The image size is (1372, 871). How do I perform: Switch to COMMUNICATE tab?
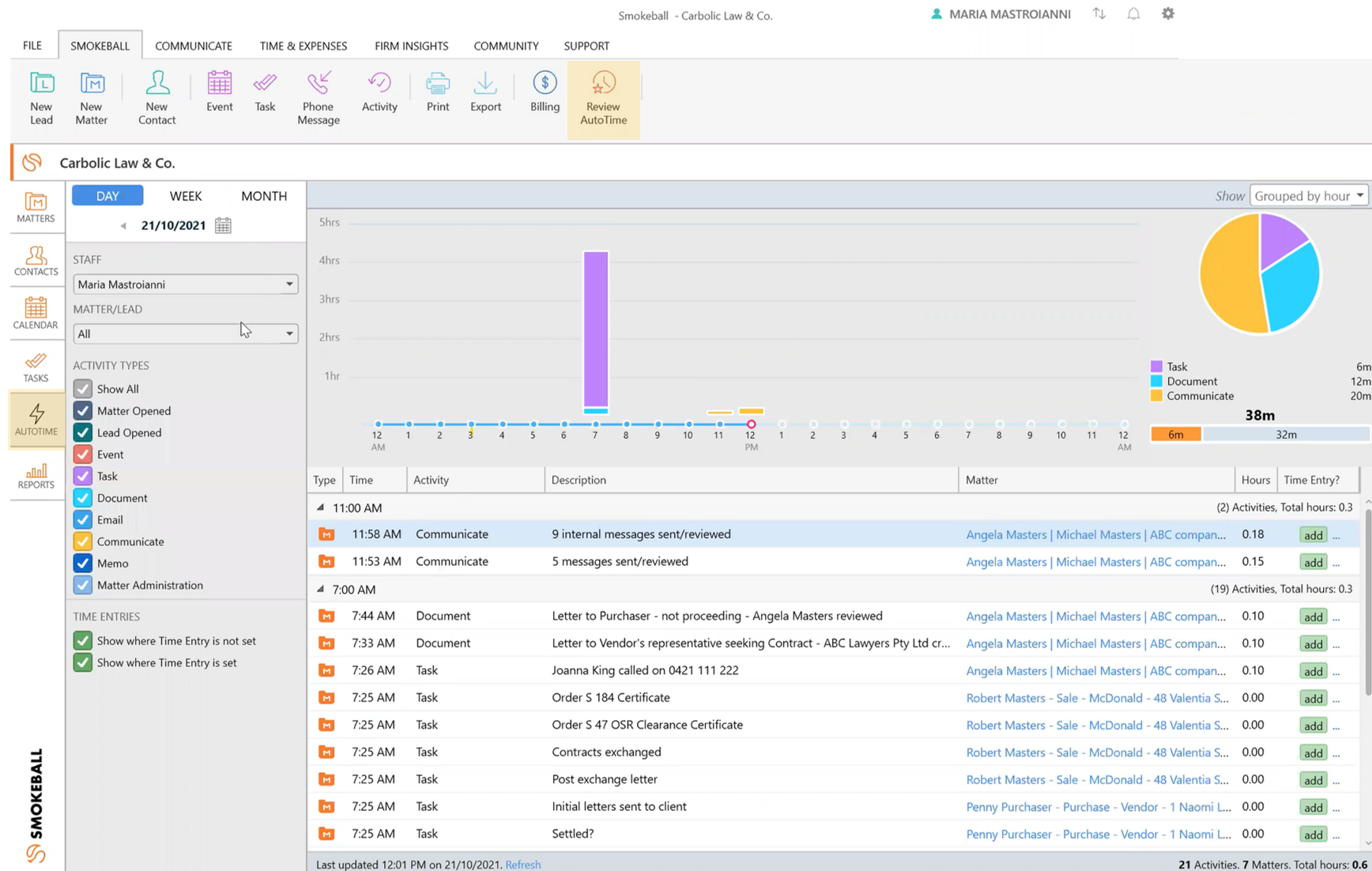tap(194, 46)
